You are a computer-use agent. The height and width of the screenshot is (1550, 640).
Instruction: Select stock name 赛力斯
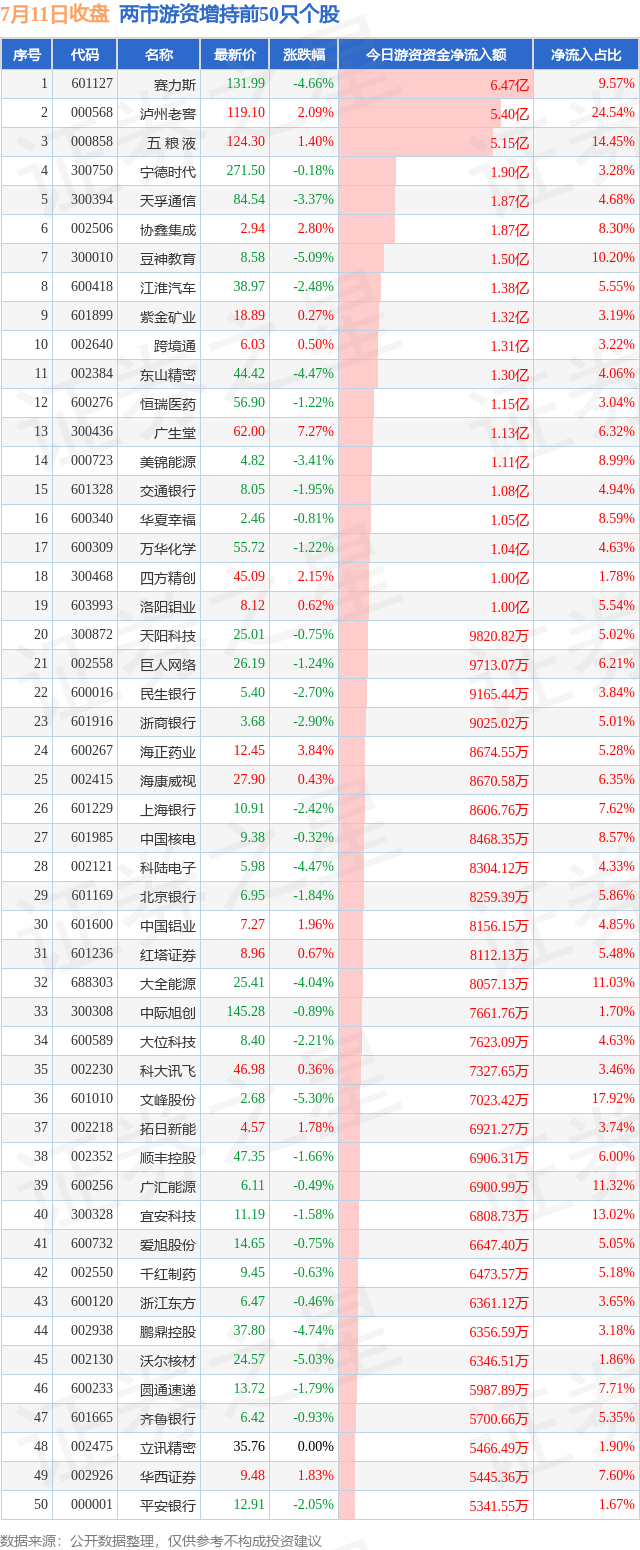[x=175, y=84]
